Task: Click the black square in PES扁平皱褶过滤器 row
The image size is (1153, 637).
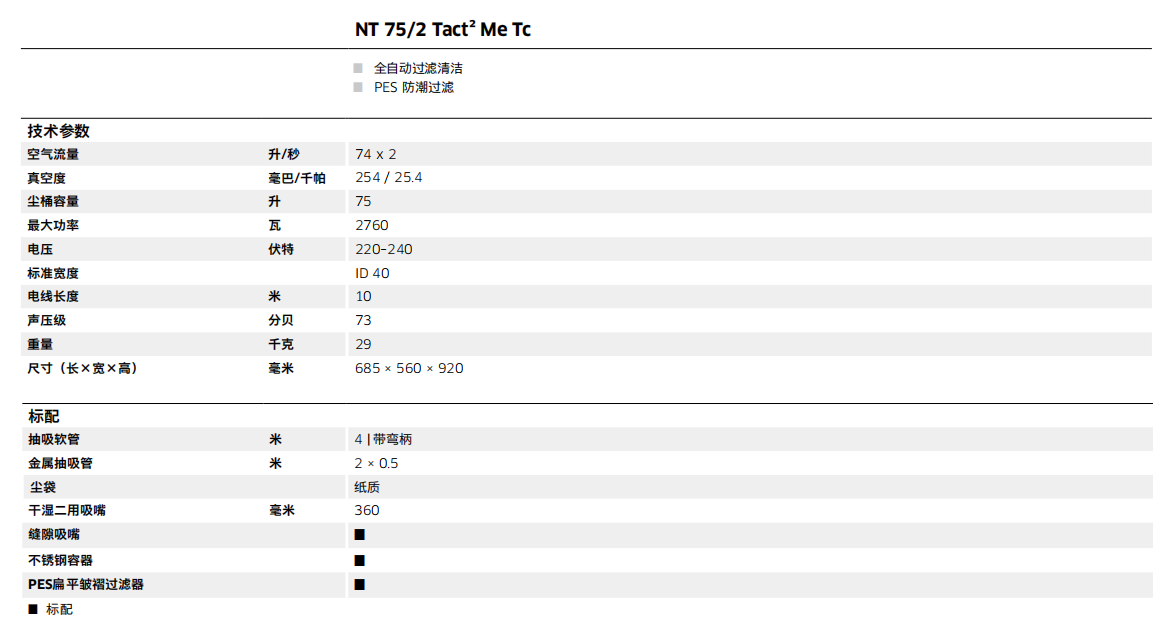Action: coord(360,584)
